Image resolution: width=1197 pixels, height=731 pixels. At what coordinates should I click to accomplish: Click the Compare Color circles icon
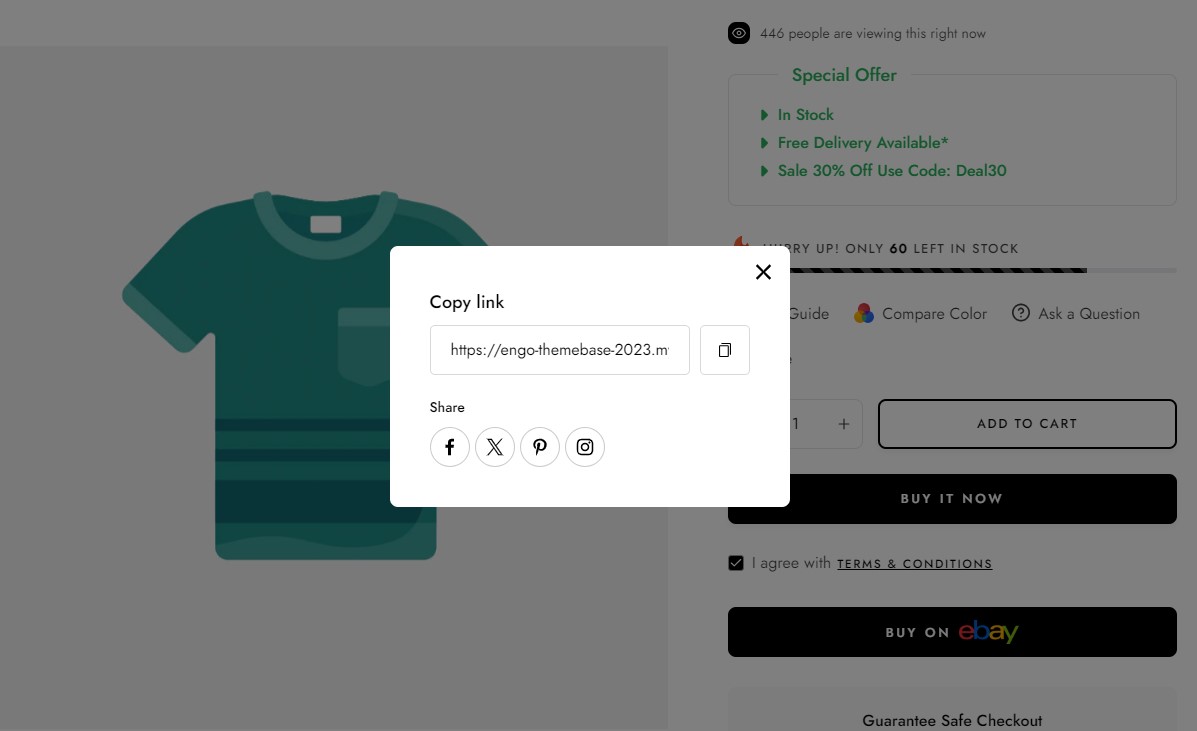[863, 313]
